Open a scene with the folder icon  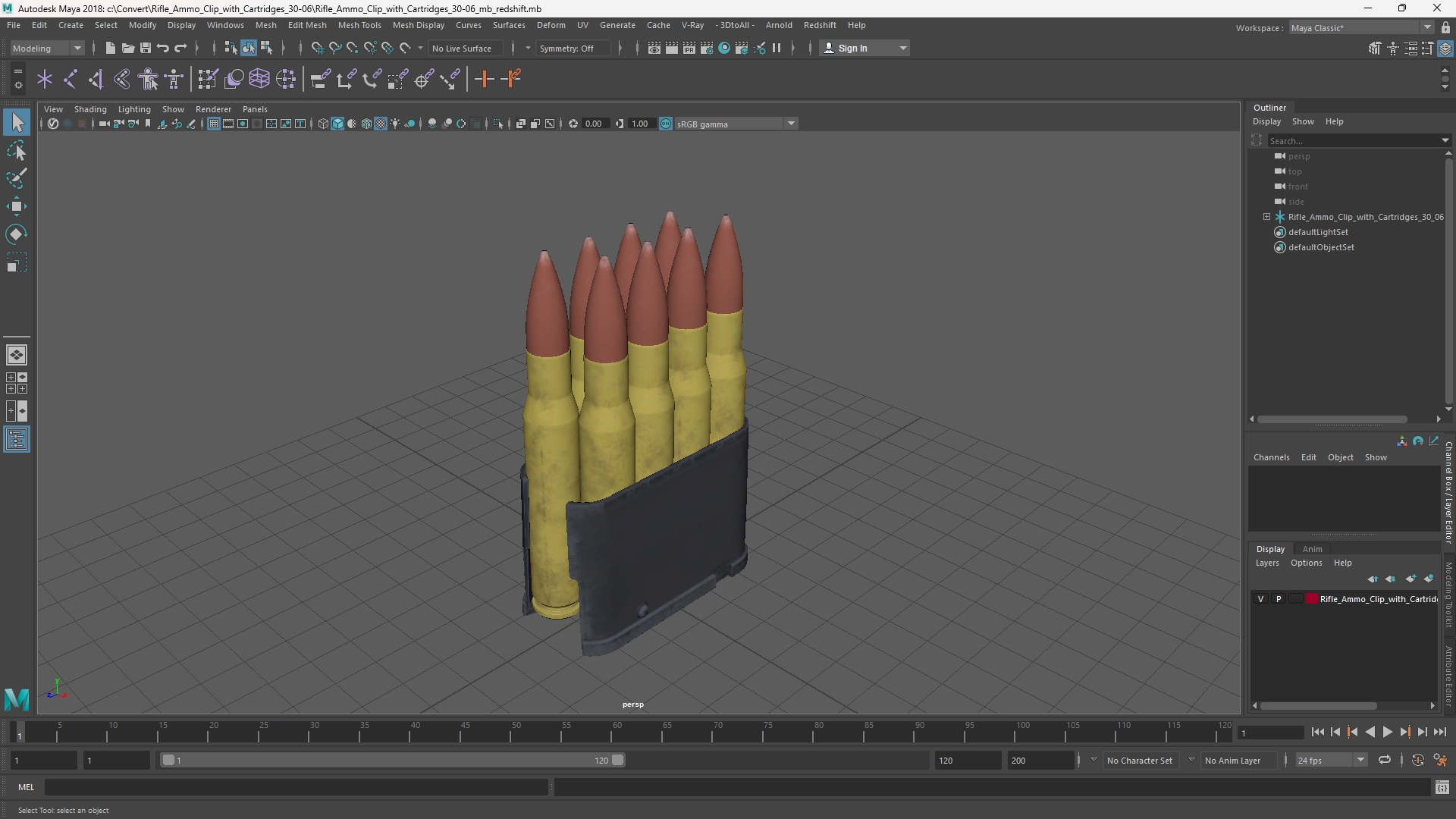[x=128, y=48]
